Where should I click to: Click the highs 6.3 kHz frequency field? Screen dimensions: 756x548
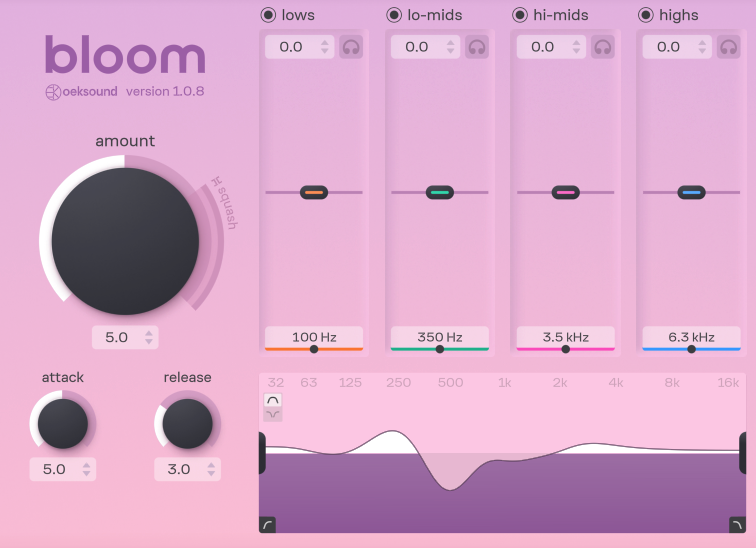(691, 337)
